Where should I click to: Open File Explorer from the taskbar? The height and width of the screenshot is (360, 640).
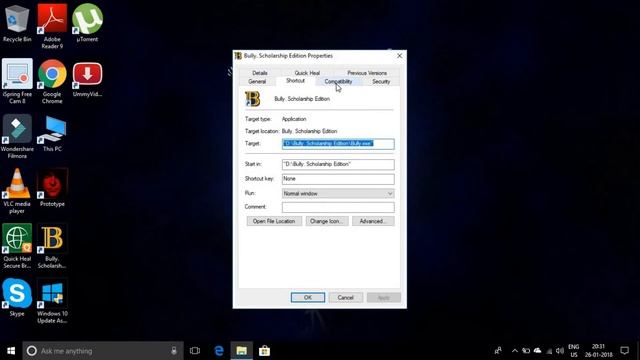coord(242,351)
